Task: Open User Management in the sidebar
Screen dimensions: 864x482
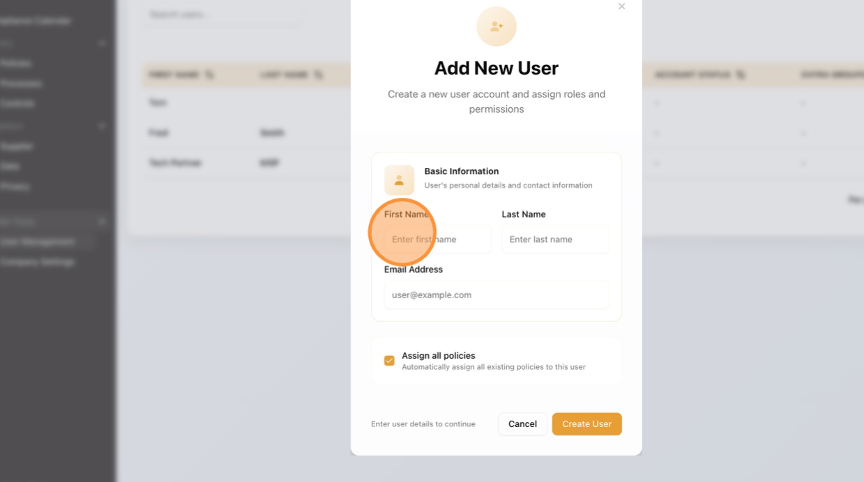Action: pos(38,241)
